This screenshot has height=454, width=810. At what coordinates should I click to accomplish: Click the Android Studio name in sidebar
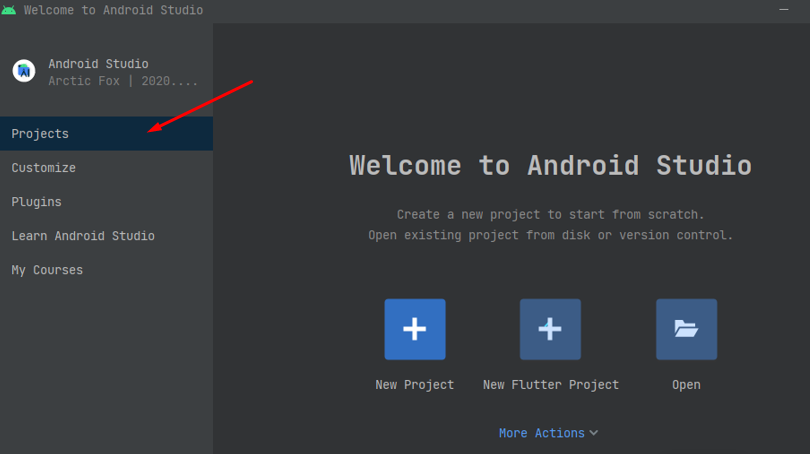(x=98, y=64)
